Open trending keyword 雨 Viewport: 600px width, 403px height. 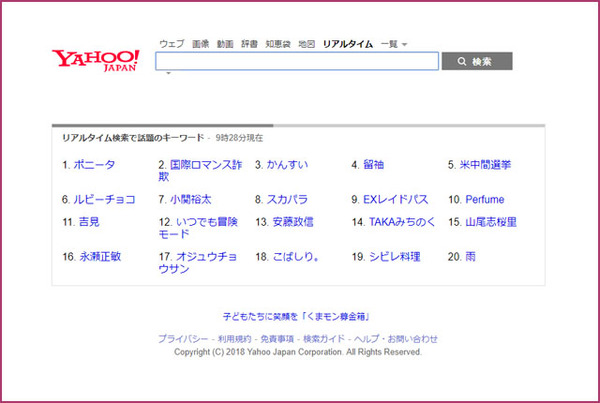(x=470, y=256)
